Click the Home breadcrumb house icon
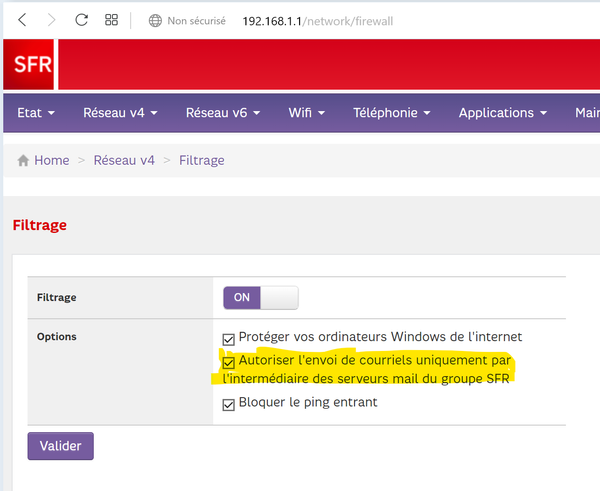Screen dimensions: 600x491 pos(23,161)
